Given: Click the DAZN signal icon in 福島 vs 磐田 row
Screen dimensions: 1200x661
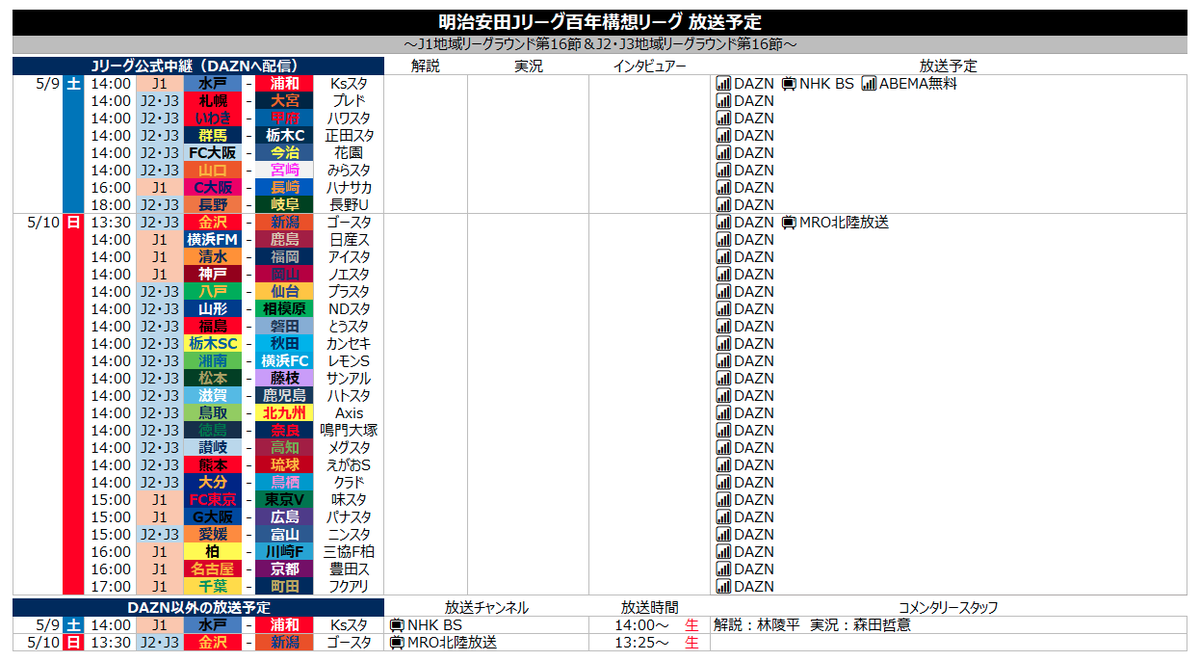Looking at the screenshot, I should tap(723, 326).
